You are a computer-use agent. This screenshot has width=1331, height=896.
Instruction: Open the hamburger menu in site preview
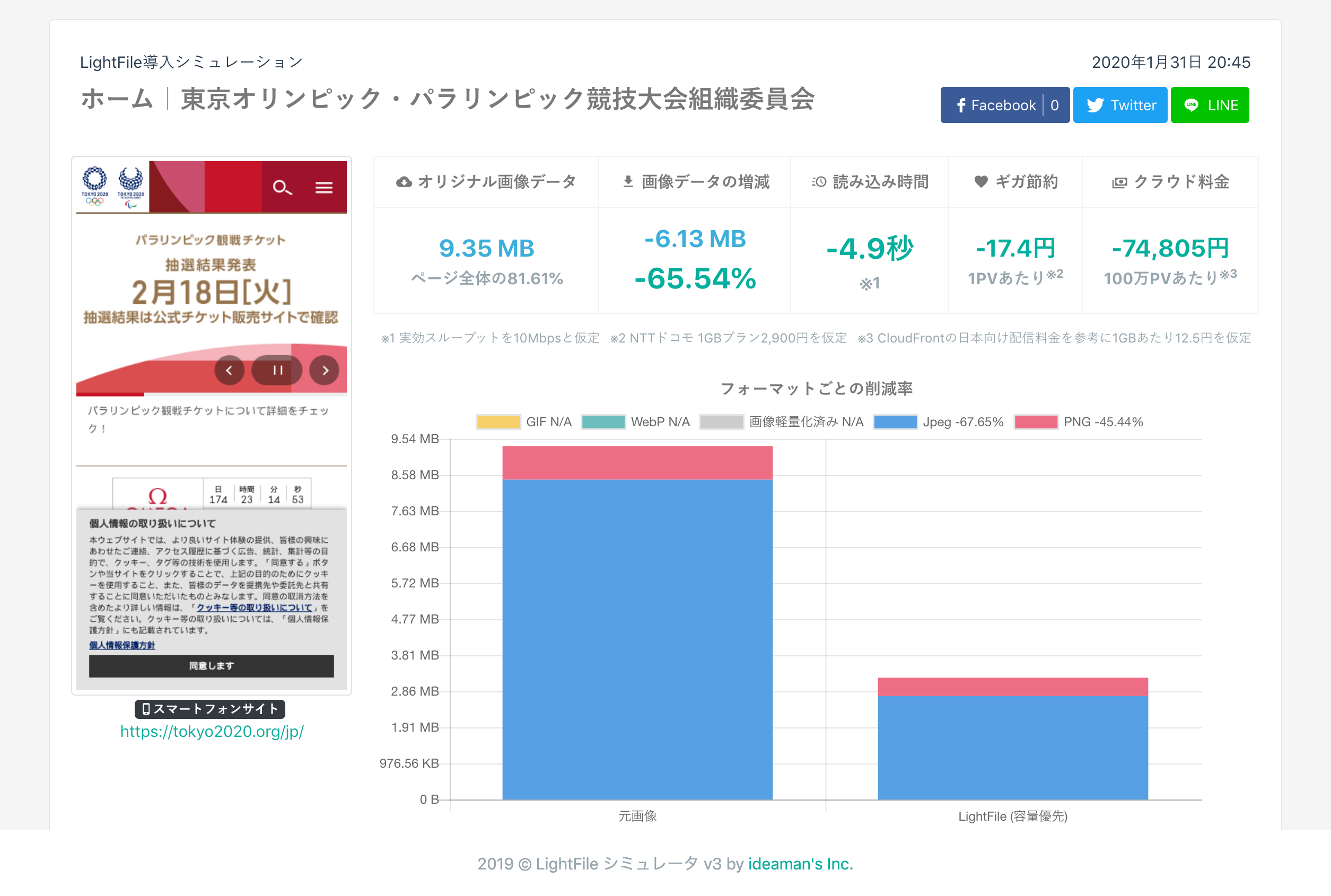coord(324,188)
